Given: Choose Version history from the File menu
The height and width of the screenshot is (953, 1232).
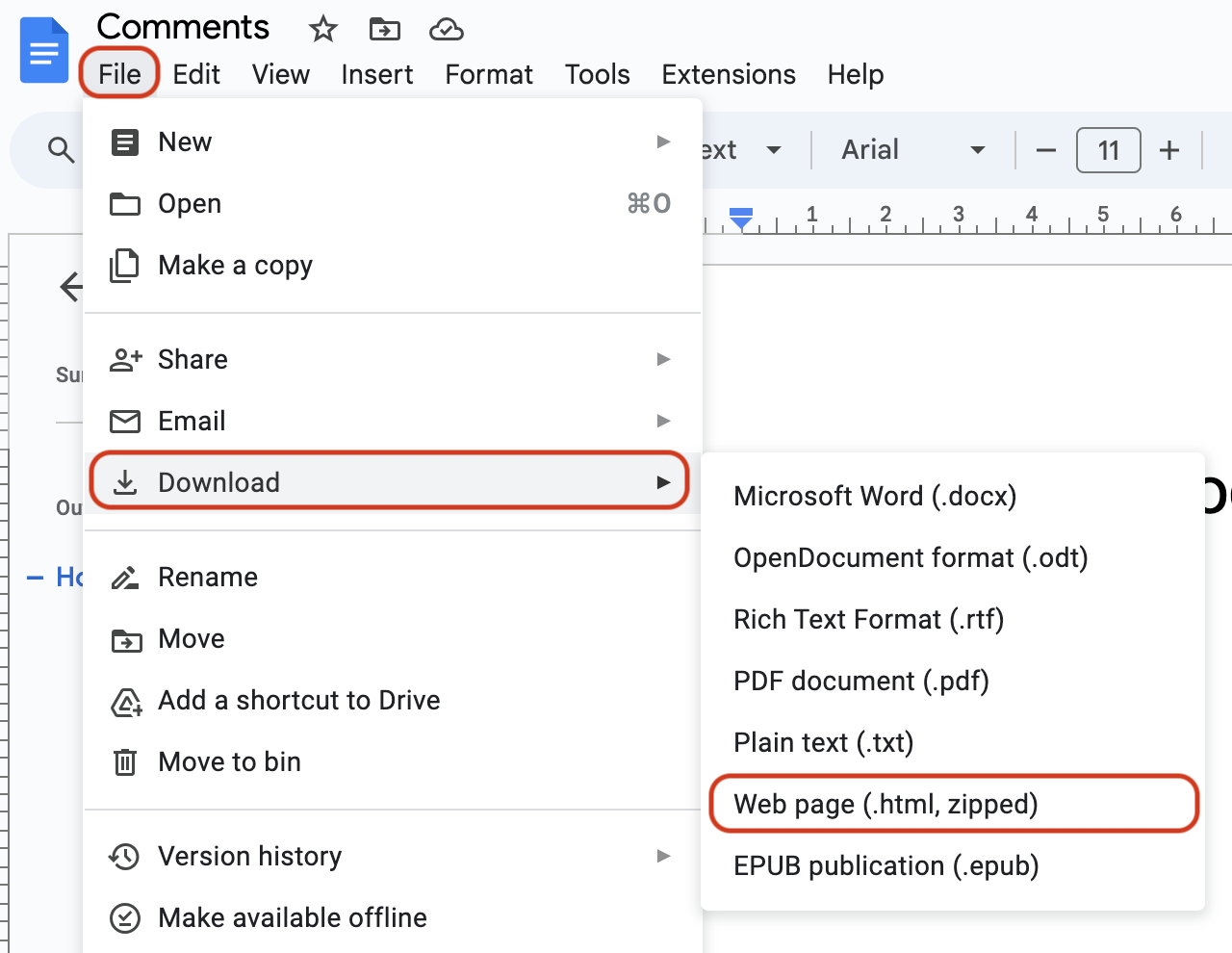Looking at the screenshot, I should point(393,857).
